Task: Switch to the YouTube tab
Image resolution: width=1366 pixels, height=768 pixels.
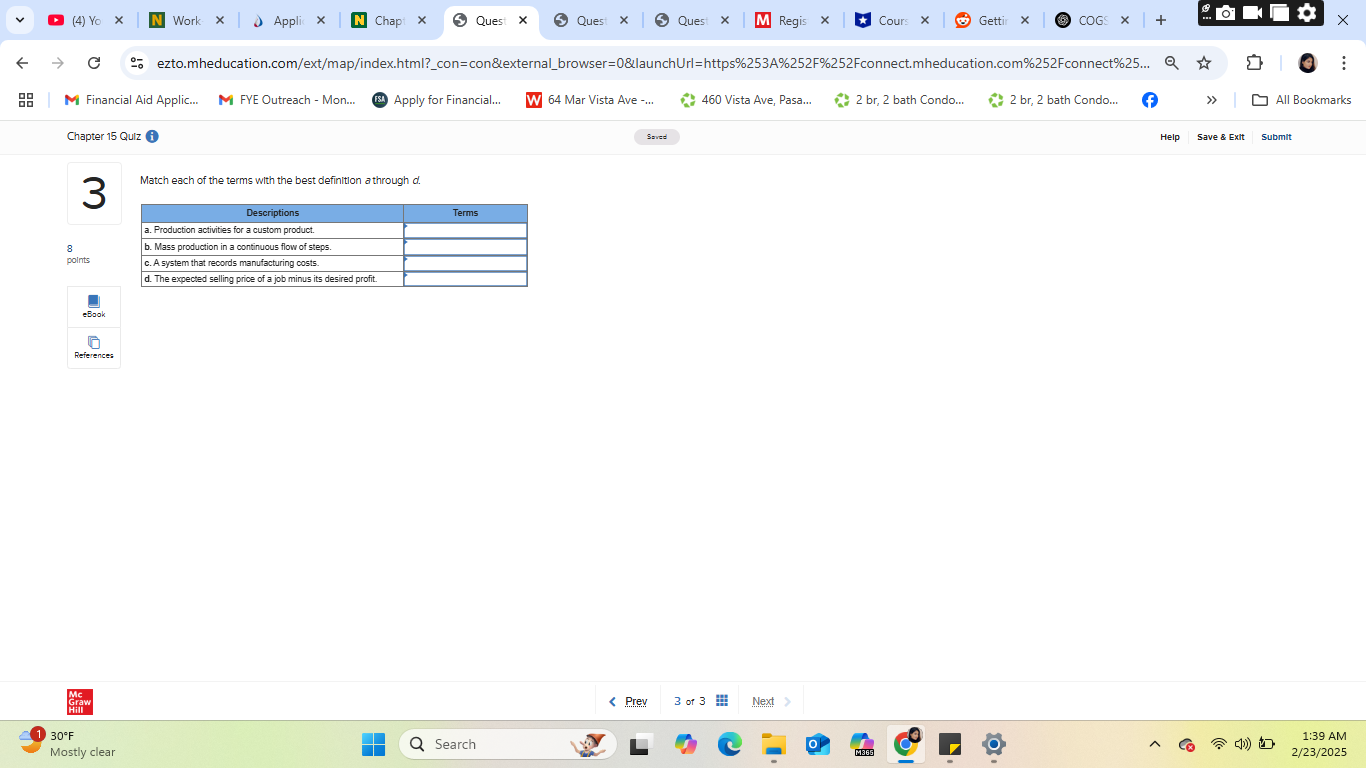Action: click(x=85, y=20)
